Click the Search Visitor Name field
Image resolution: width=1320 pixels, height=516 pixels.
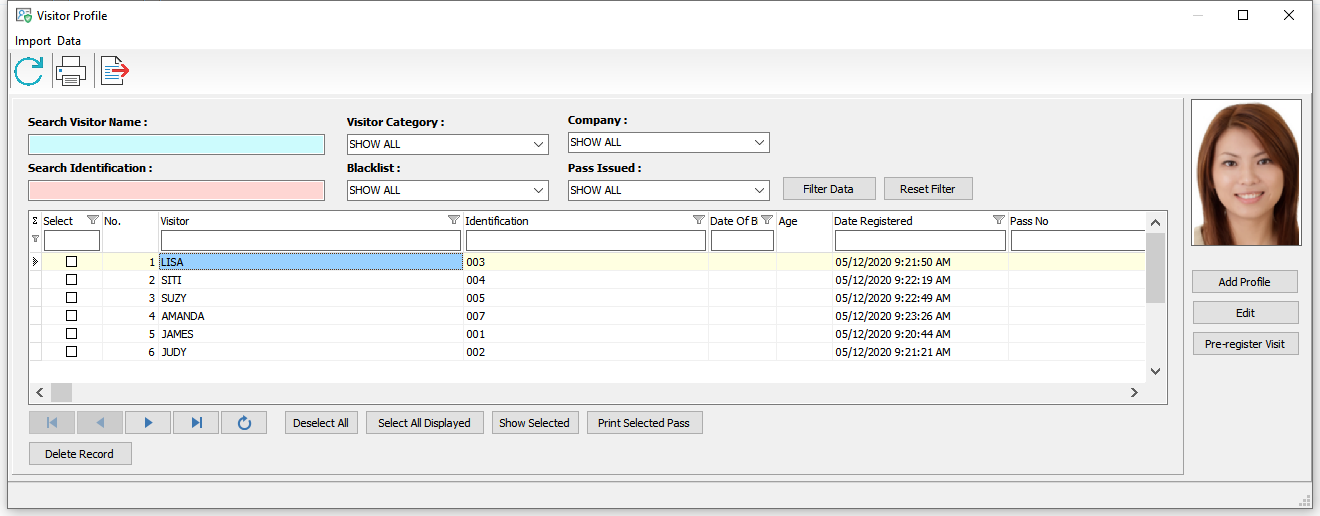[176, 144]
